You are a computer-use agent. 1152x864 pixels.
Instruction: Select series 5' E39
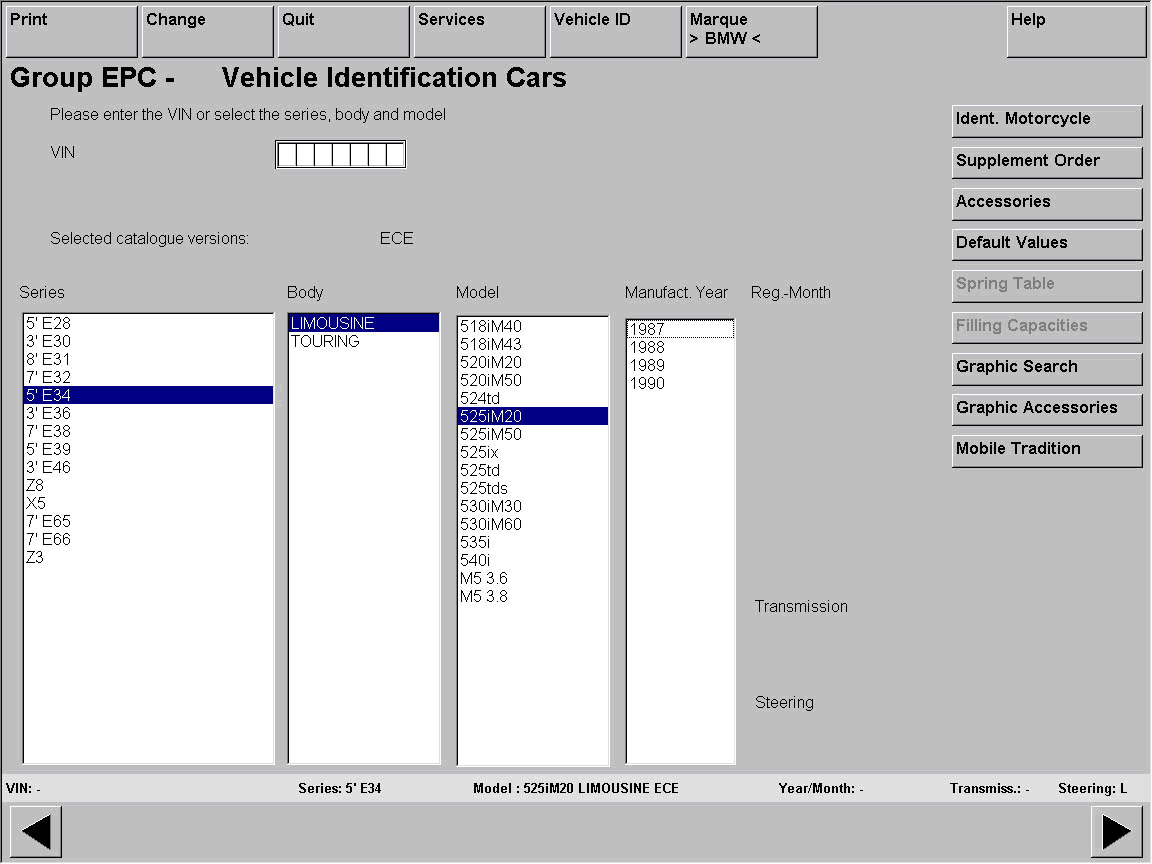pos(148,449)
